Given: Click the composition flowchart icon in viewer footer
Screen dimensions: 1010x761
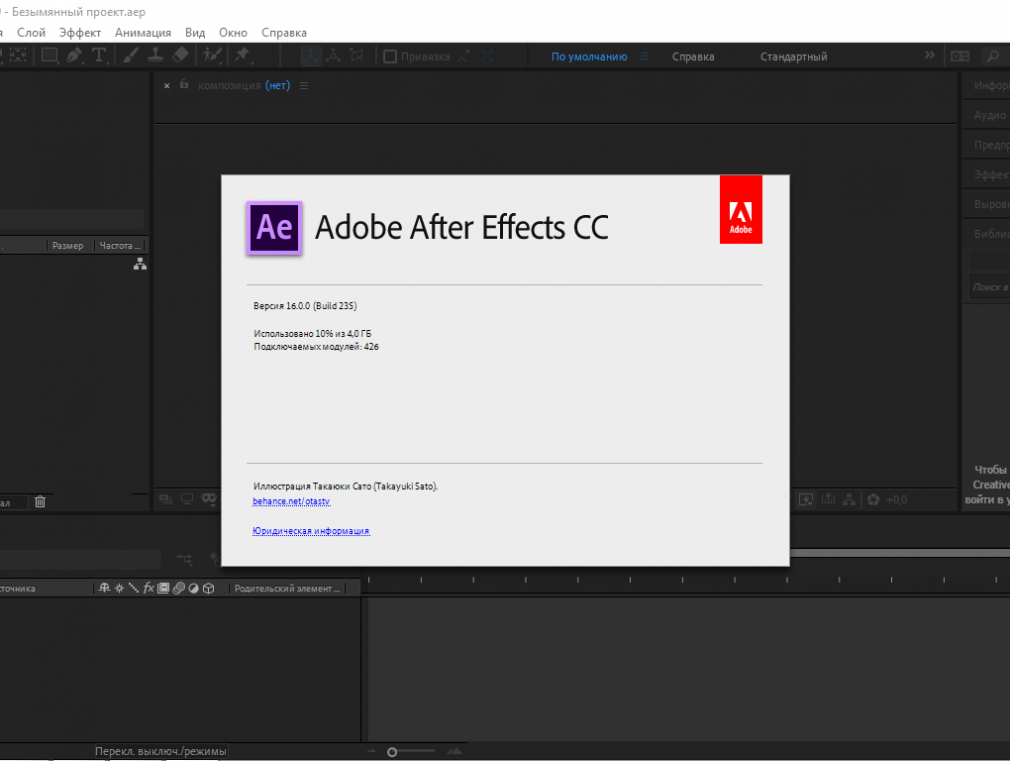Looking at the screenshot, I should pyautogui.click(x=850, y=499).
